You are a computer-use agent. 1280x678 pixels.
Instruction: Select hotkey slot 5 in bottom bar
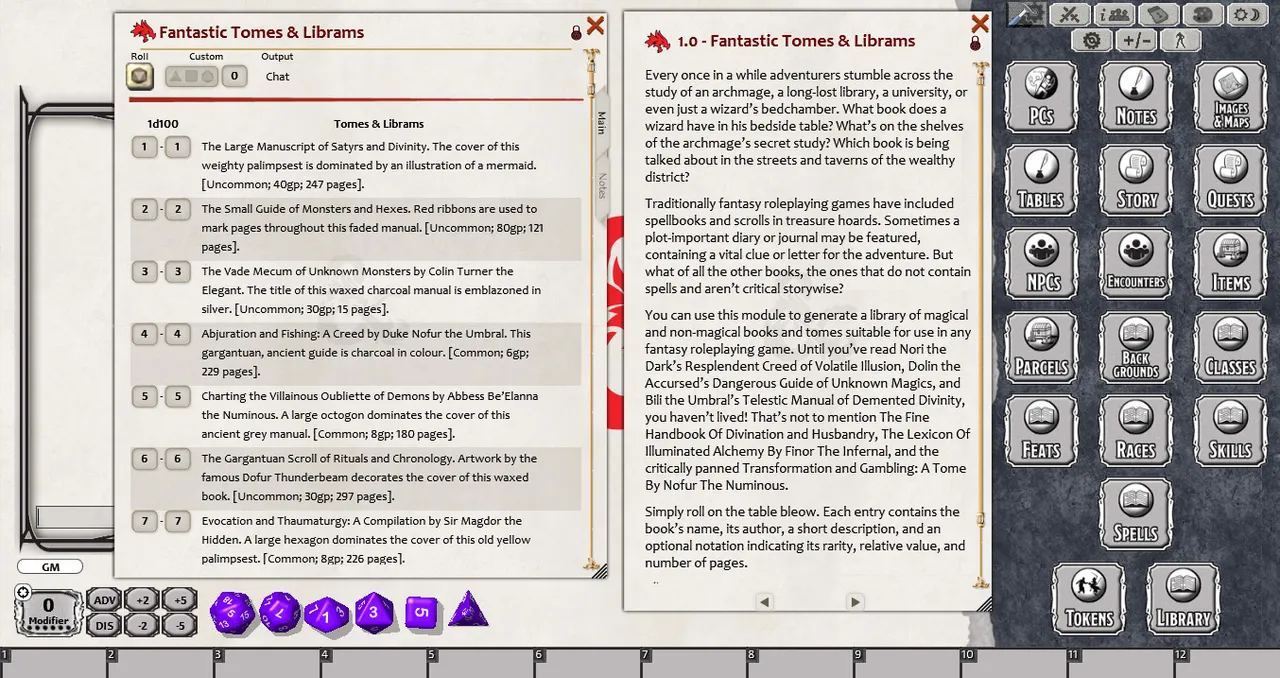(x=480, y=664)
